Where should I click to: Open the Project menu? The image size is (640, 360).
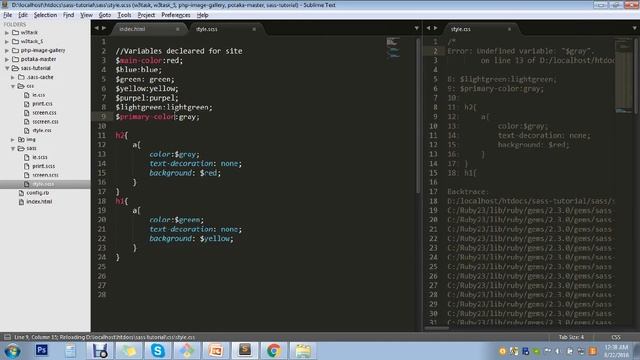[x=146, y=15]
